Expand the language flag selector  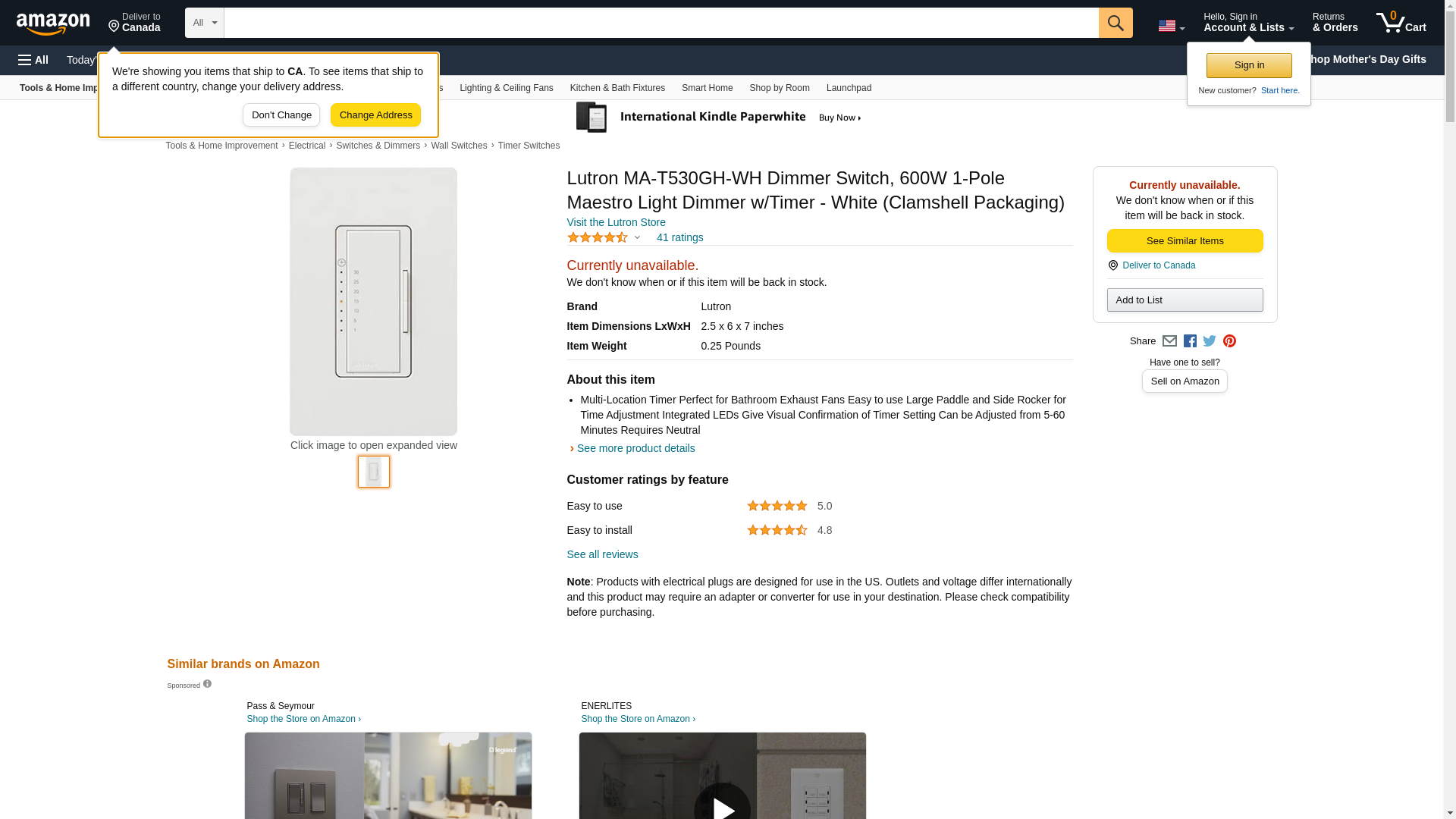click(x=1171, y=26)
